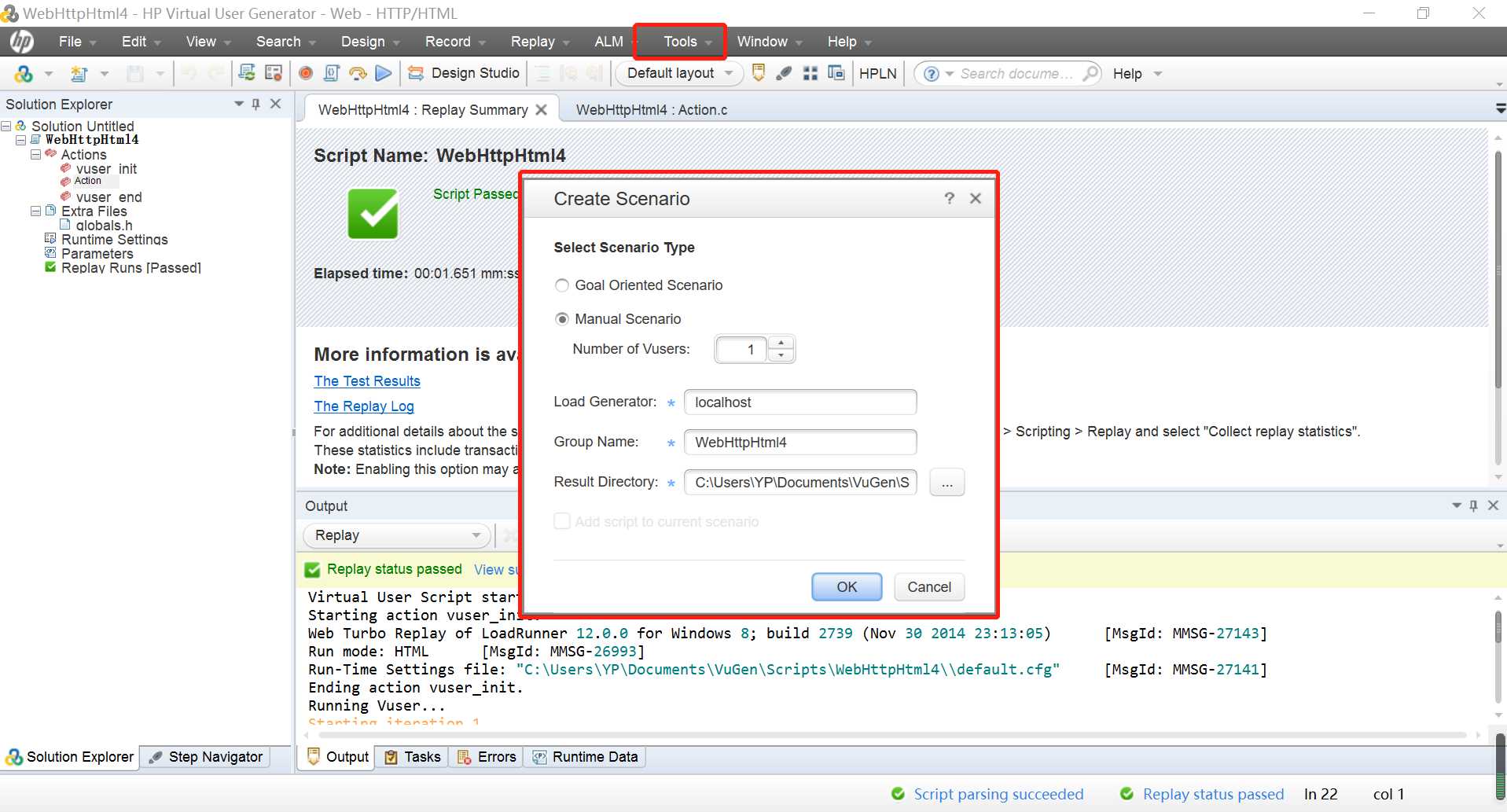Screen dimensions: 1507x812
Task: Click Cancel in Create Scenario dialog
Action: click(929, 587)
